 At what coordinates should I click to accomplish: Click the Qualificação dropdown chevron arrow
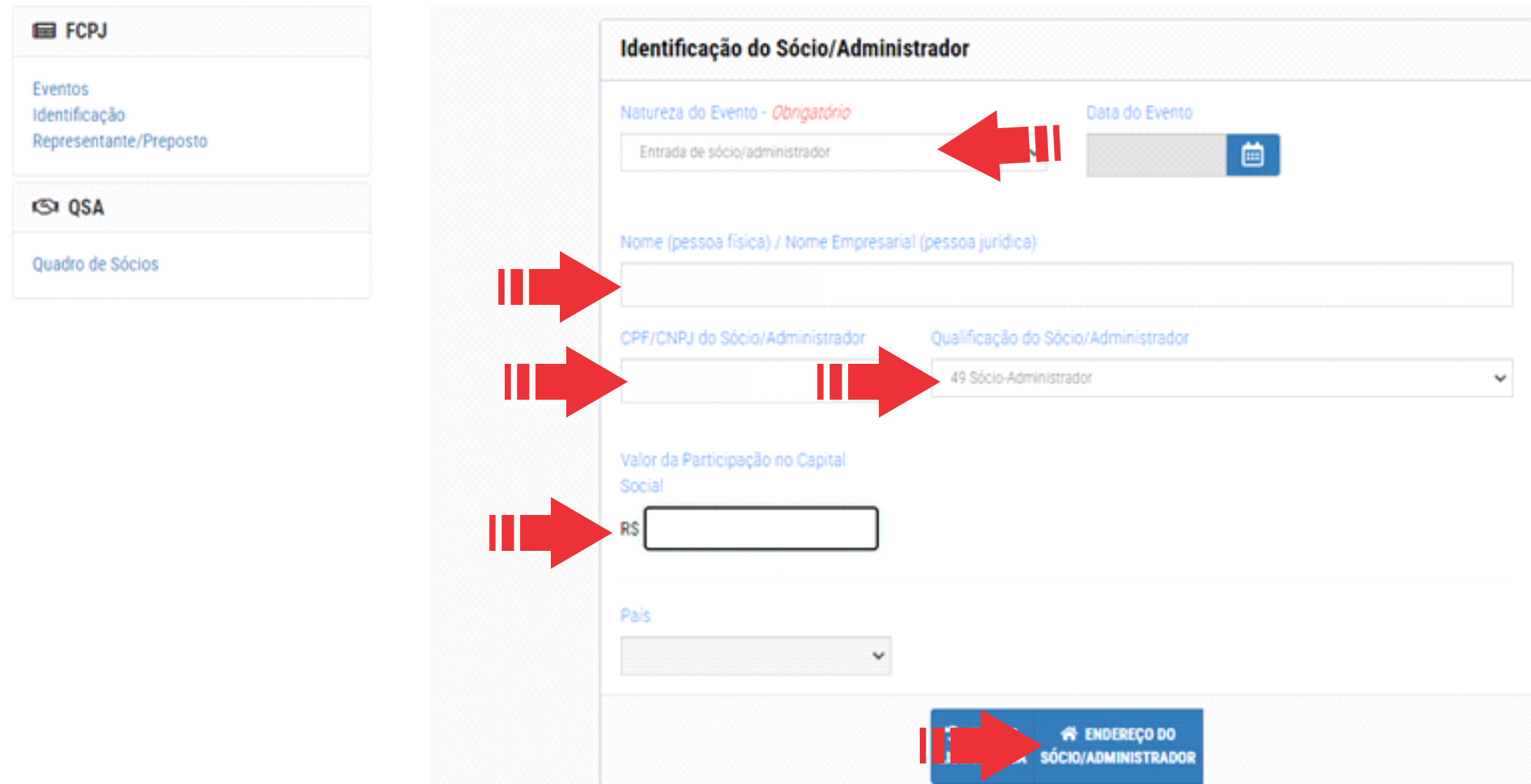[1500, 378]
